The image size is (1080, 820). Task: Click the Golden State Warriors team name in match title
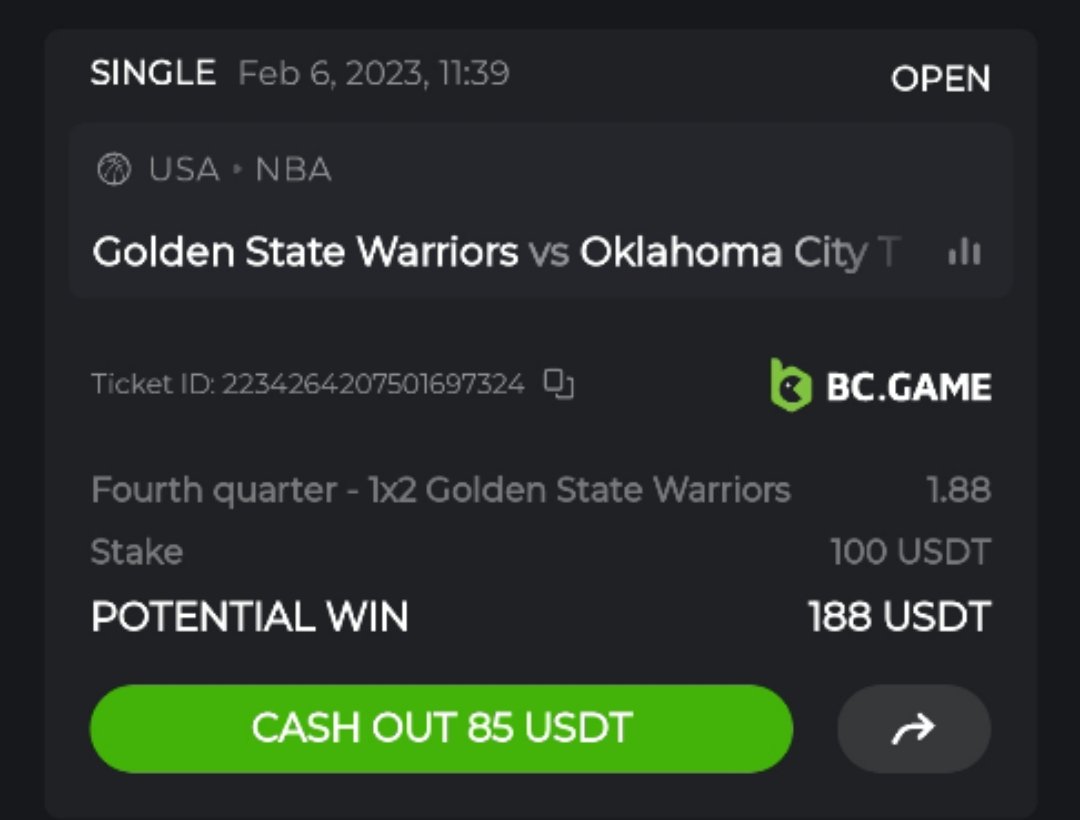click(305, 253)
